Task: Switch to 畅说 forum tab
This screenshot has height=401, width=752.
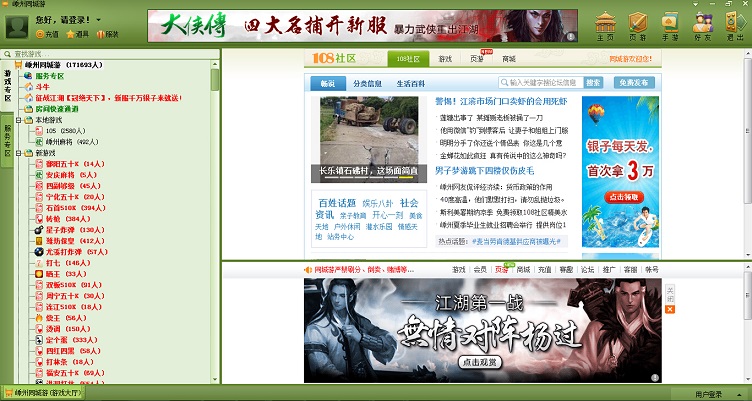Action: point(328,83)
